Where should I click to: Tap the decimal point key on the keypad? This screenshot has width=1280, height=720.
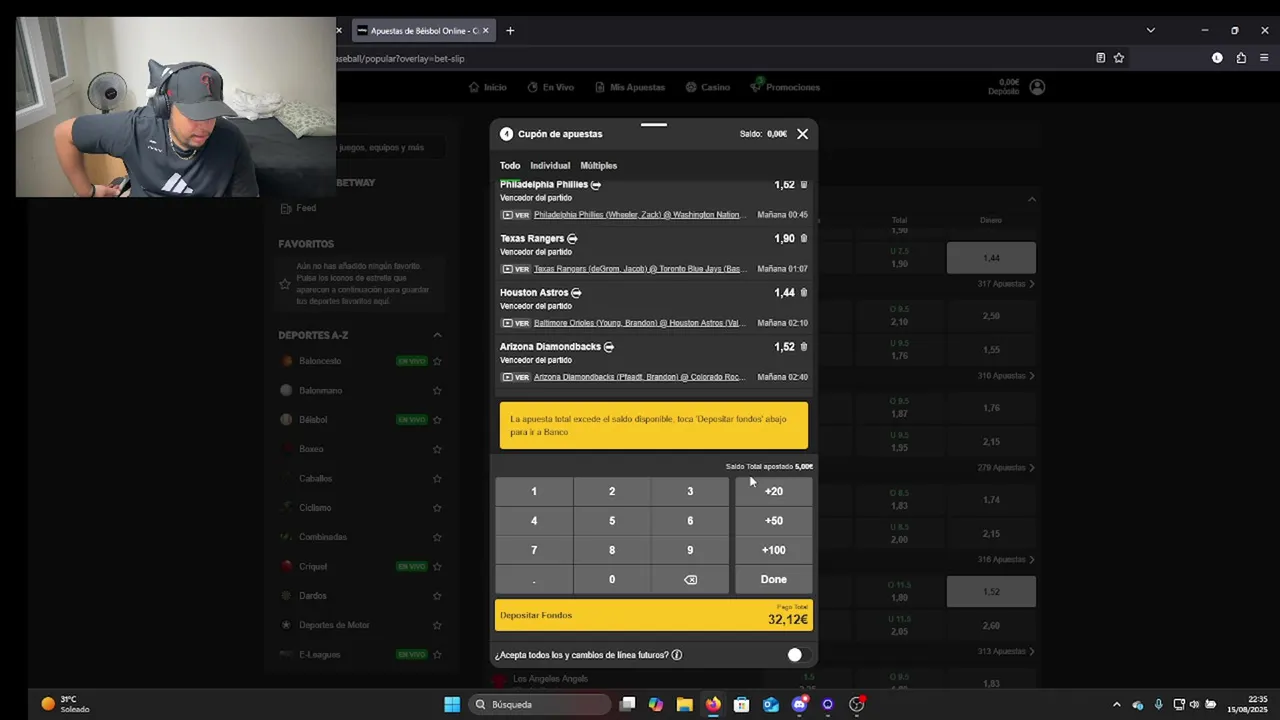(534, 580)
